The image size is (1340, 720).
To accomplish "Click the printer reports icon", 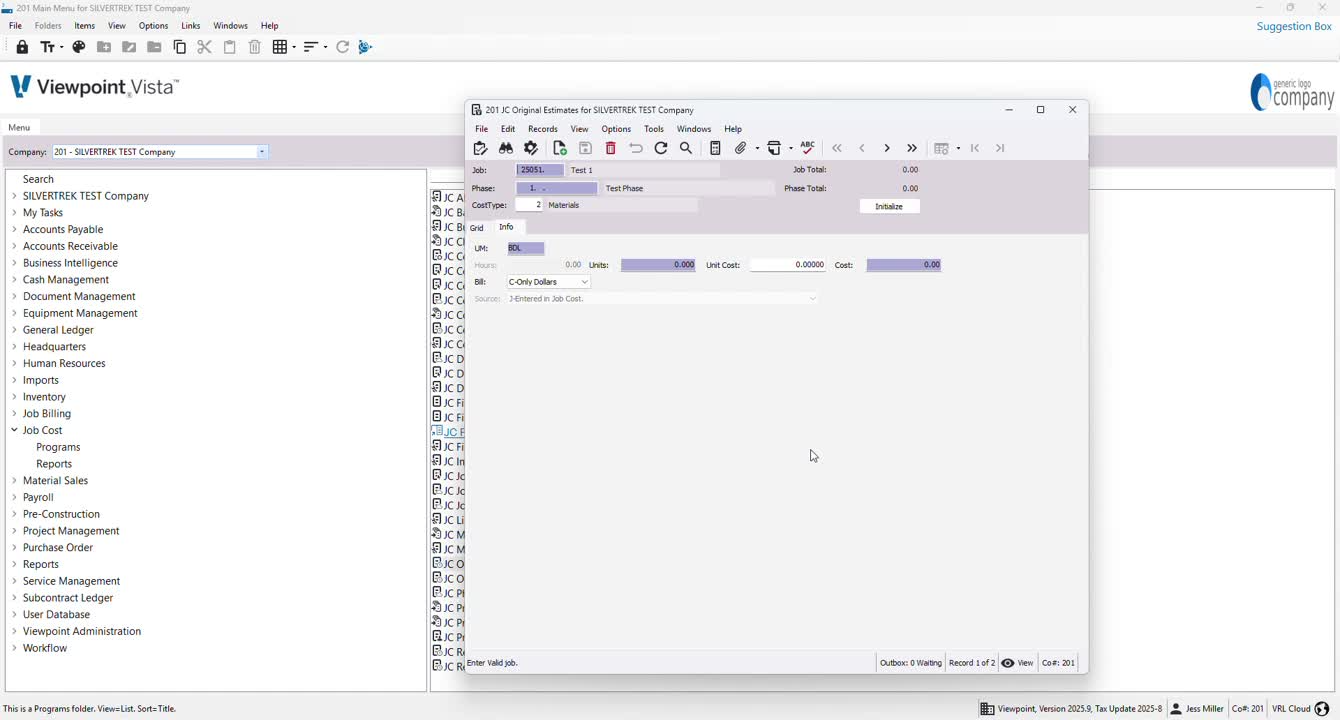I will [x=774, y=148].
